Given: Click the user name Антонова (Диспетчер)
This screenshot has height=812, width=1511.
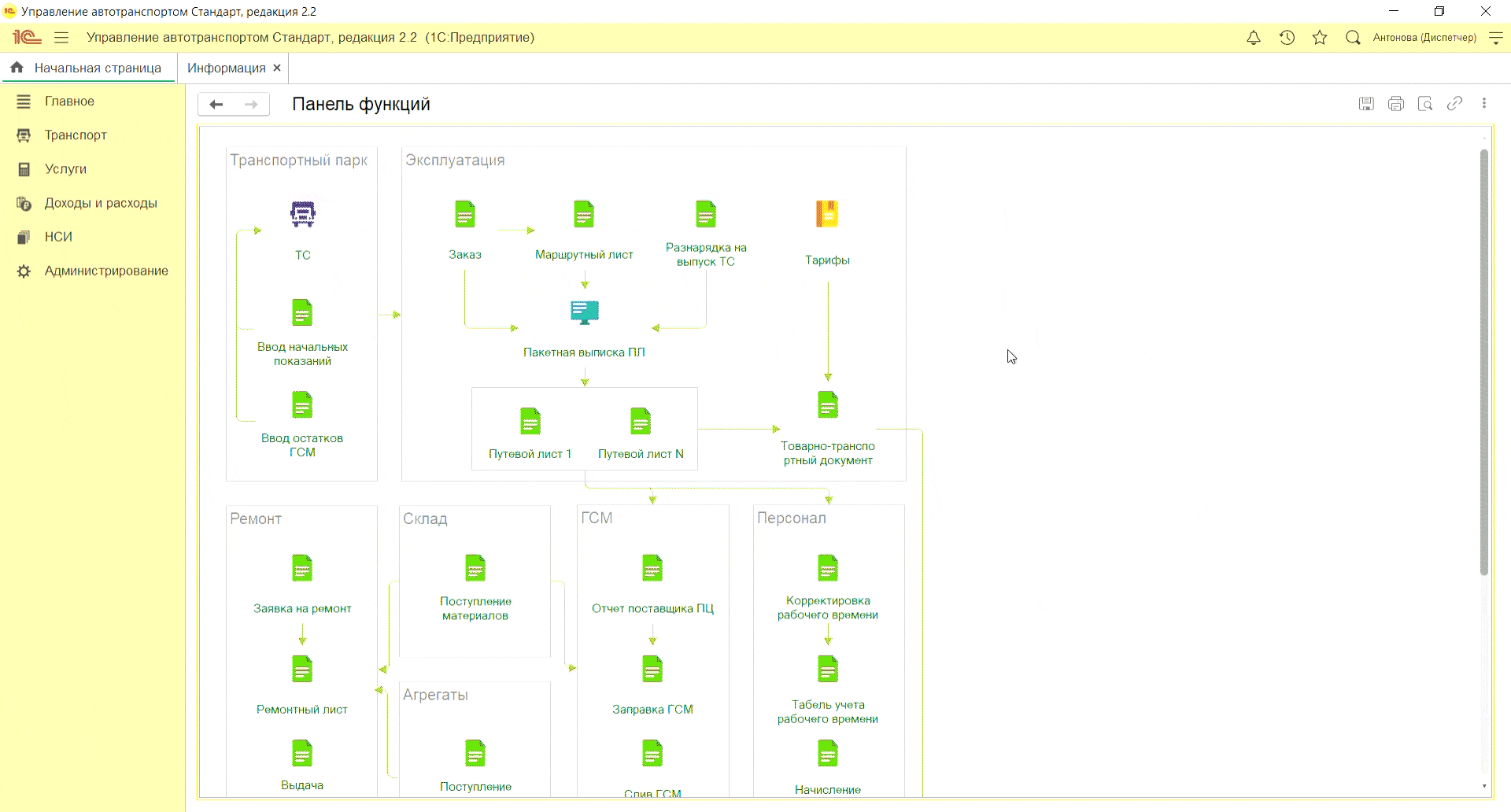Looking at the screenshot, I should 1424,38.
